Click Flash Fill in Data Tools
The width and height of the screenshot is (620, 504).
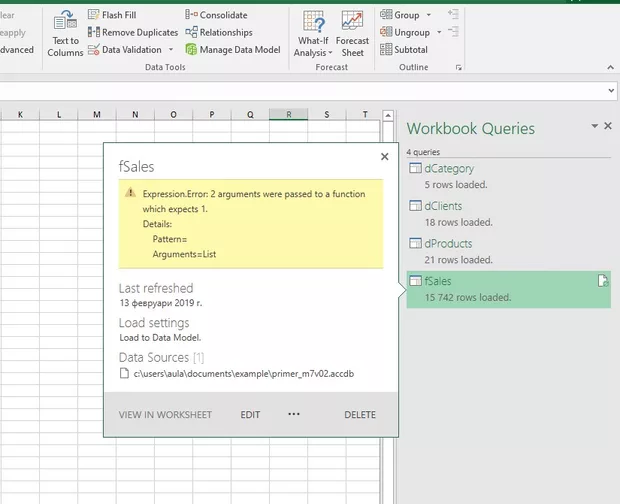[x=118, y=15]
